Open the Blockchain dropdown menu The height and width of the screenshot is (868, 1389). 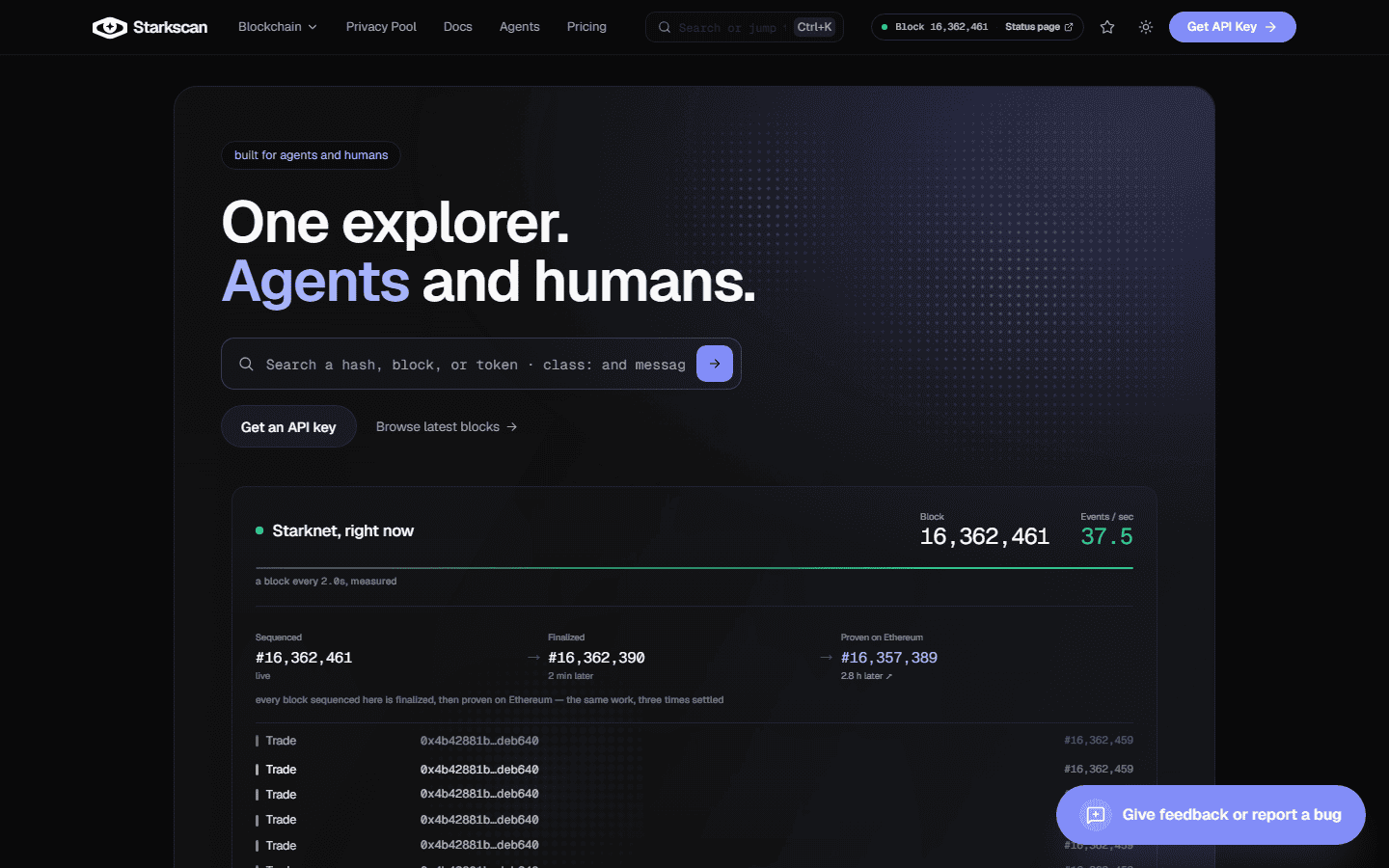click(x=278, y=27)
